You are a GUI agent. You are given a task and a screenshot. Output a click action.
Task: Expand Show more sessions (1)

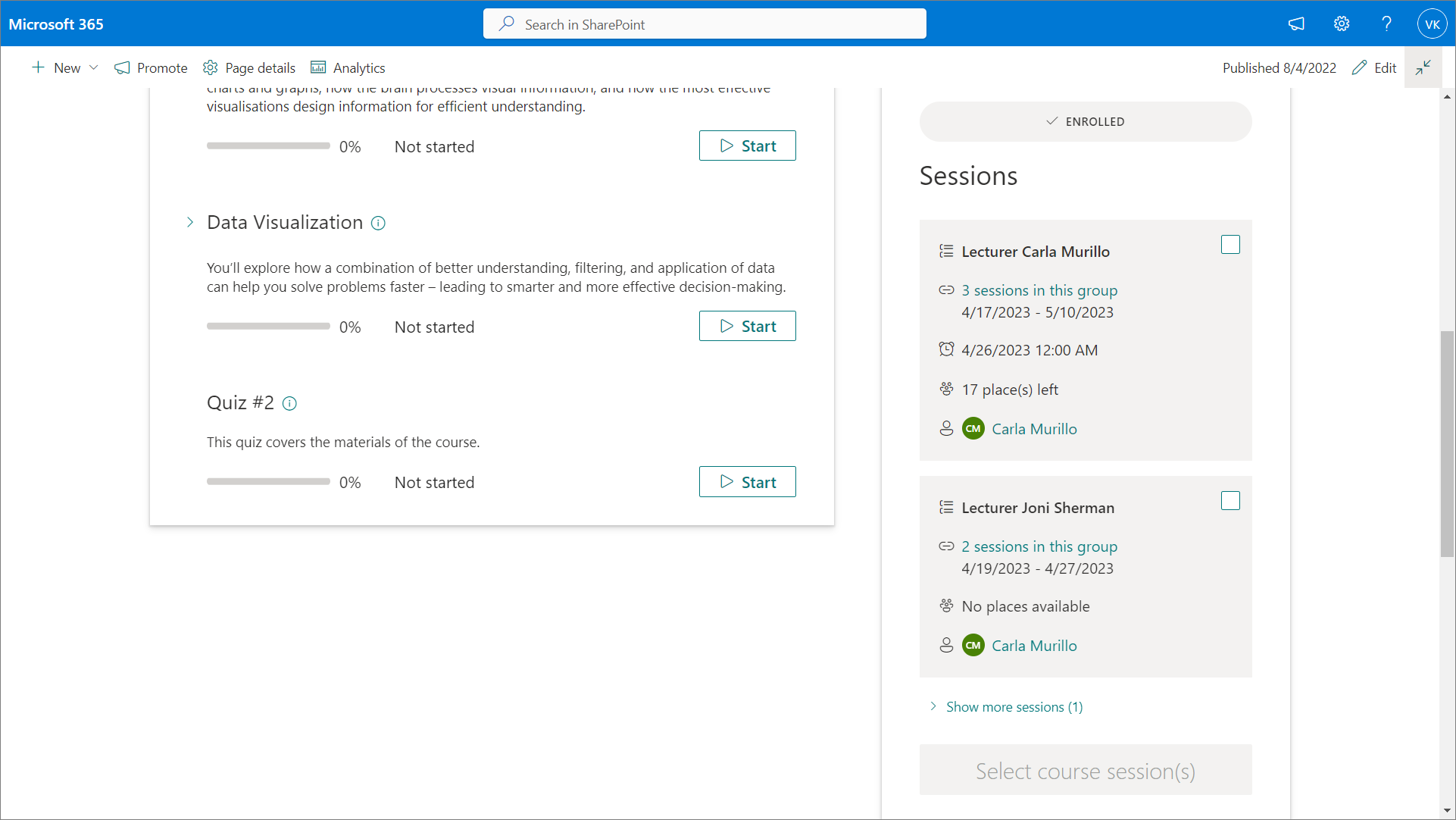click(1014, 707)
